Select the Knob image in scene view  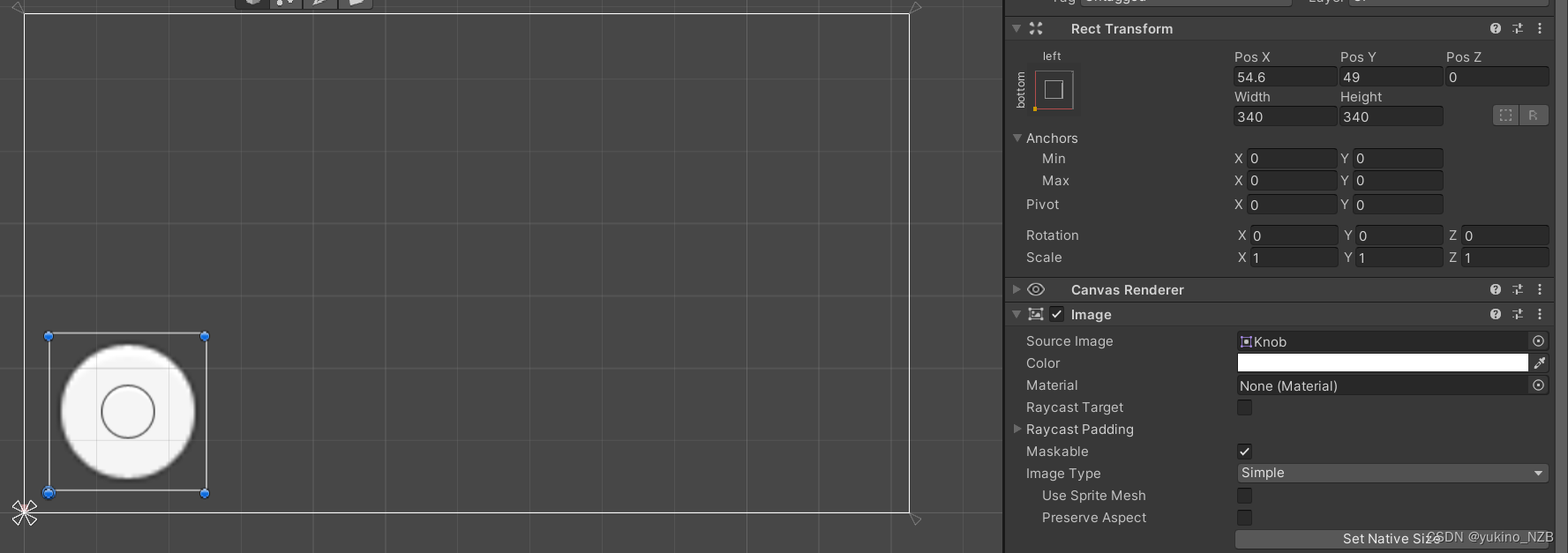point(128,412)
